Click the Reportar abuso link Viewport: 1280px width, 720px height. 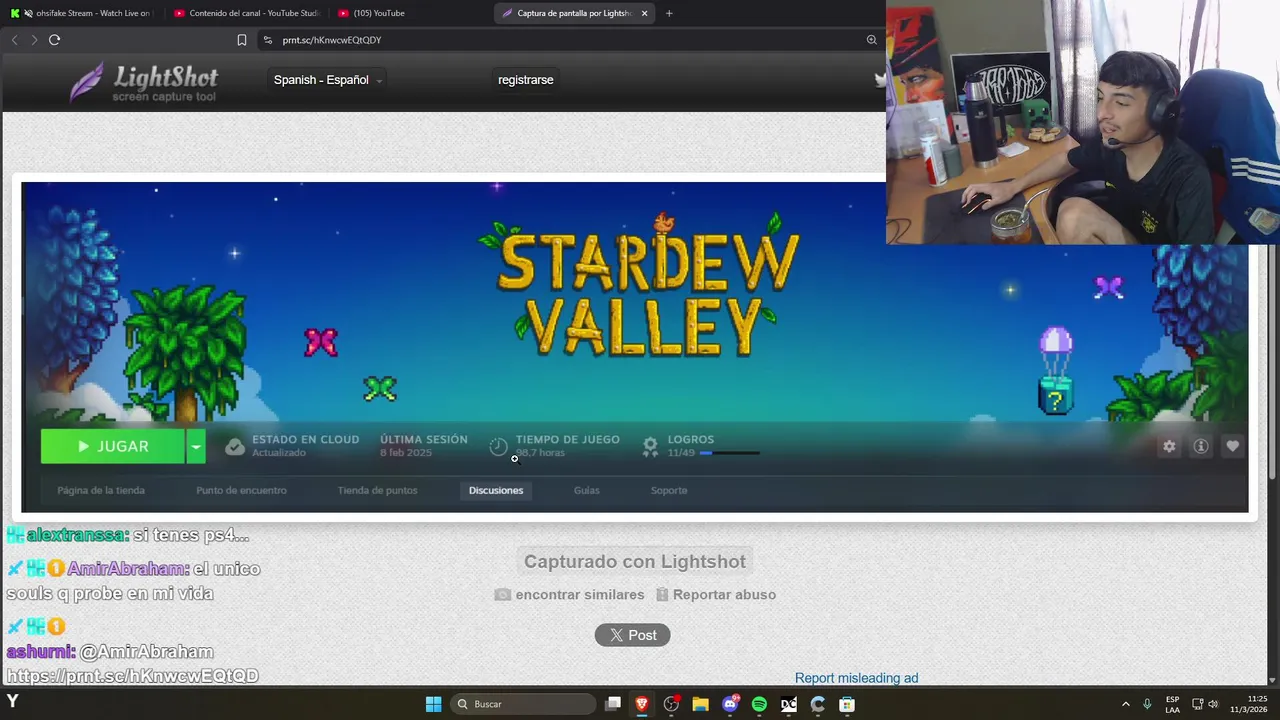(716, 594)
